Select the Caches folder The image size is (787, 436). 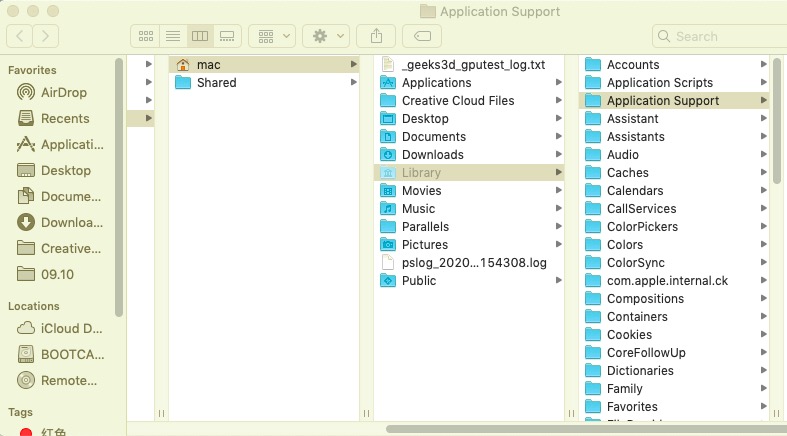[674, 173]
